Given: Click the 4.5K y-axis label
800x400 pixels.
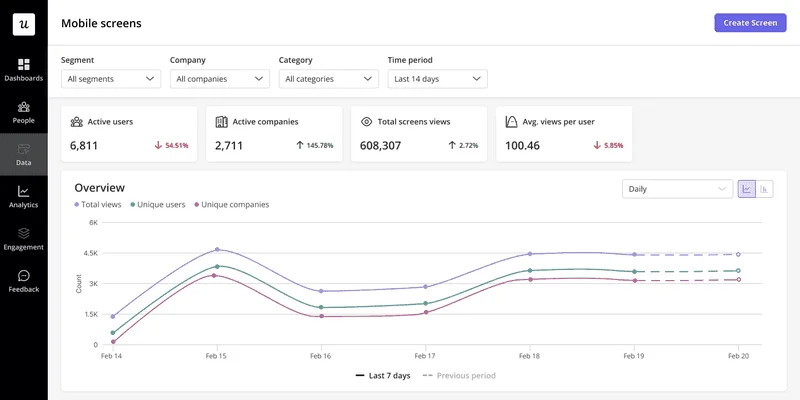Looking at the screenshot, I should coord(90,253).
